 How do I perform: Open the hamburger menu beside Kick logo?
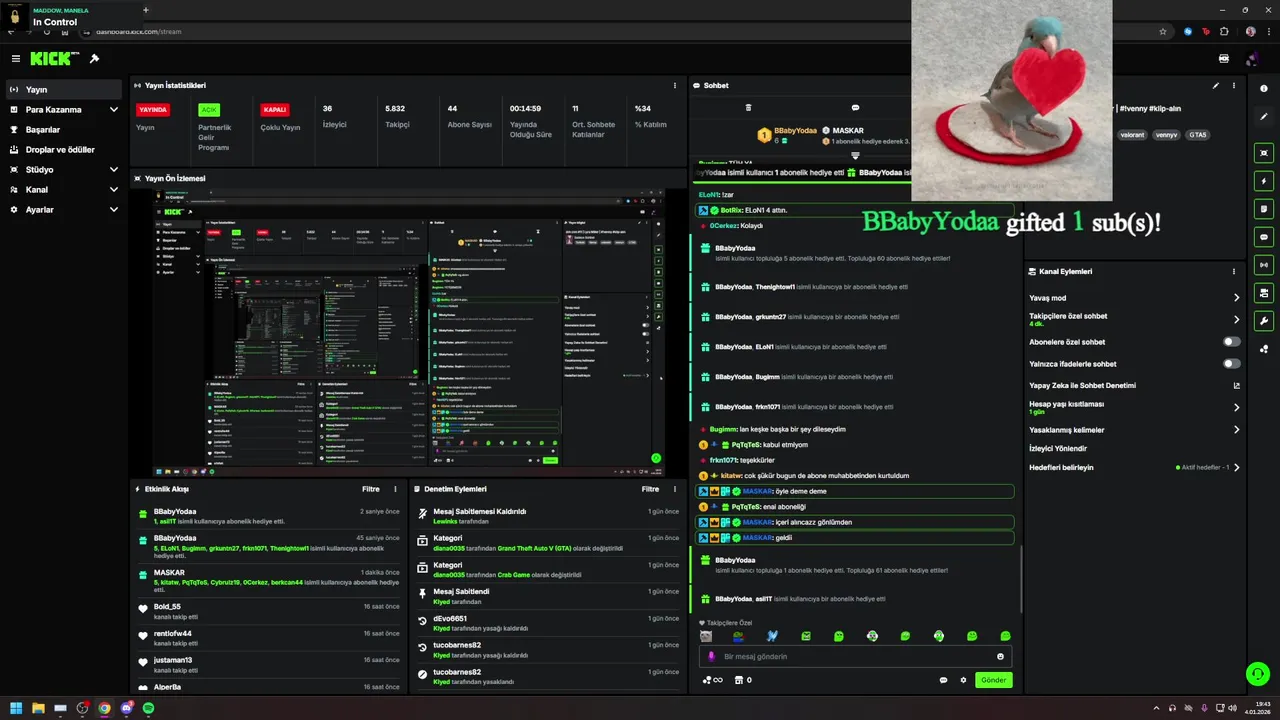coord(15,59)
